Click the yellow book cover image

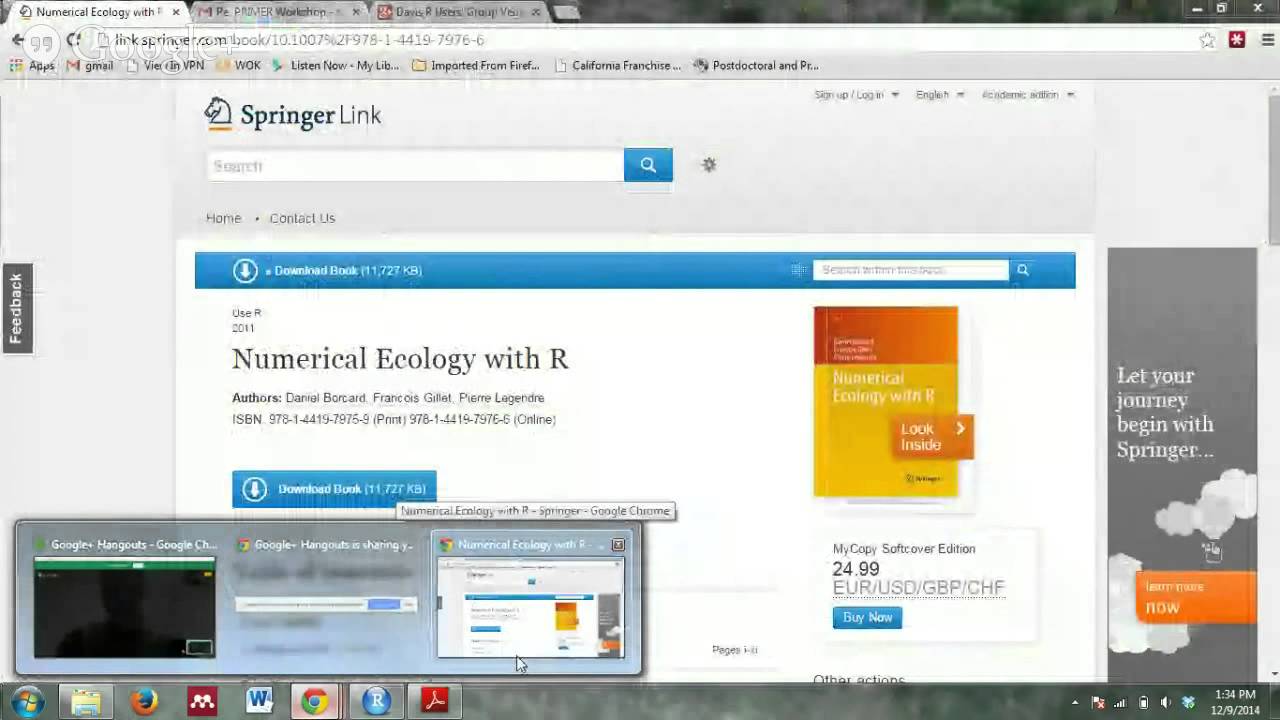pos(886,401)
